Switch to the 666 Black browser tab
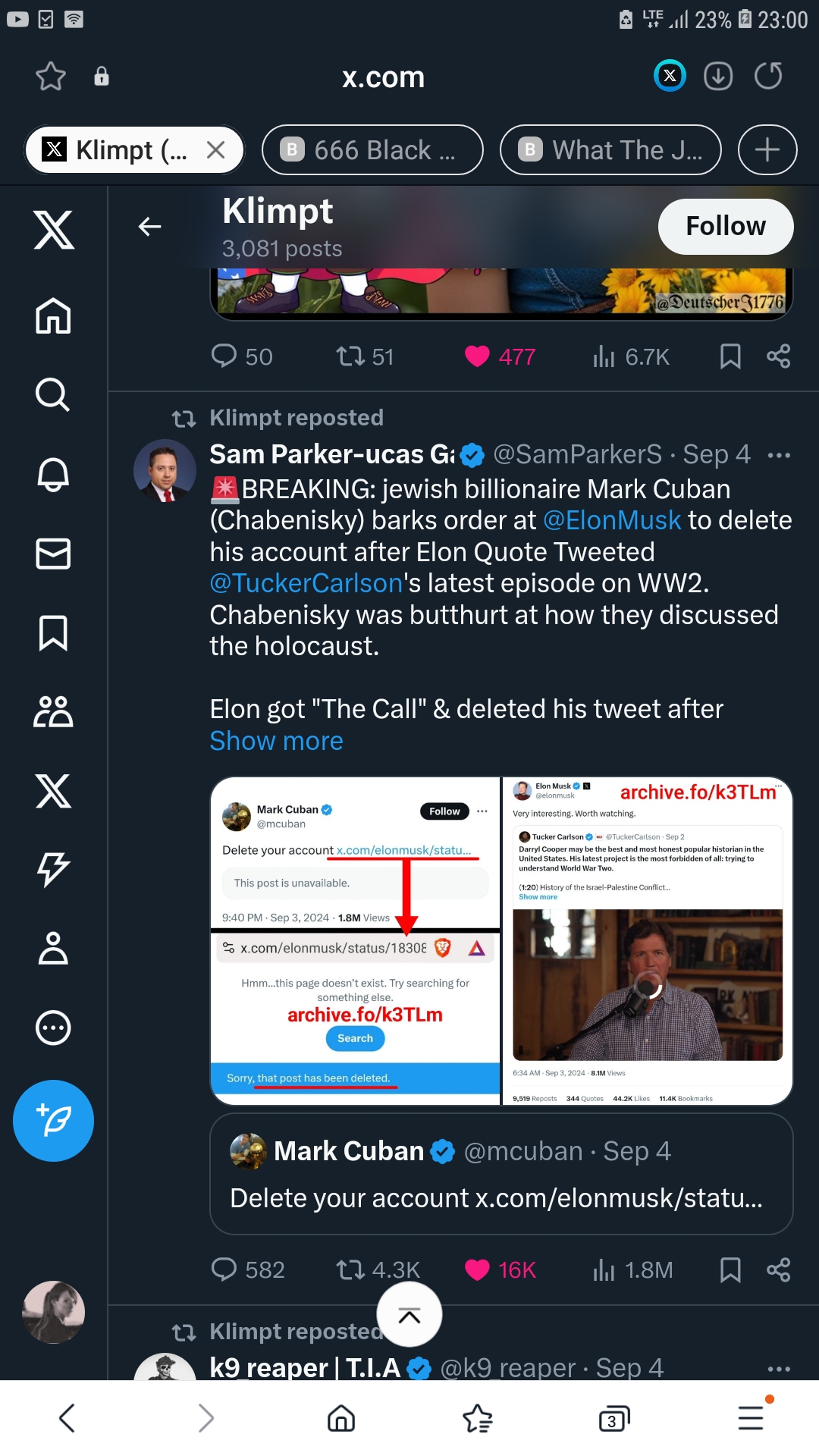819x1456 pixels. pos(372,150)
